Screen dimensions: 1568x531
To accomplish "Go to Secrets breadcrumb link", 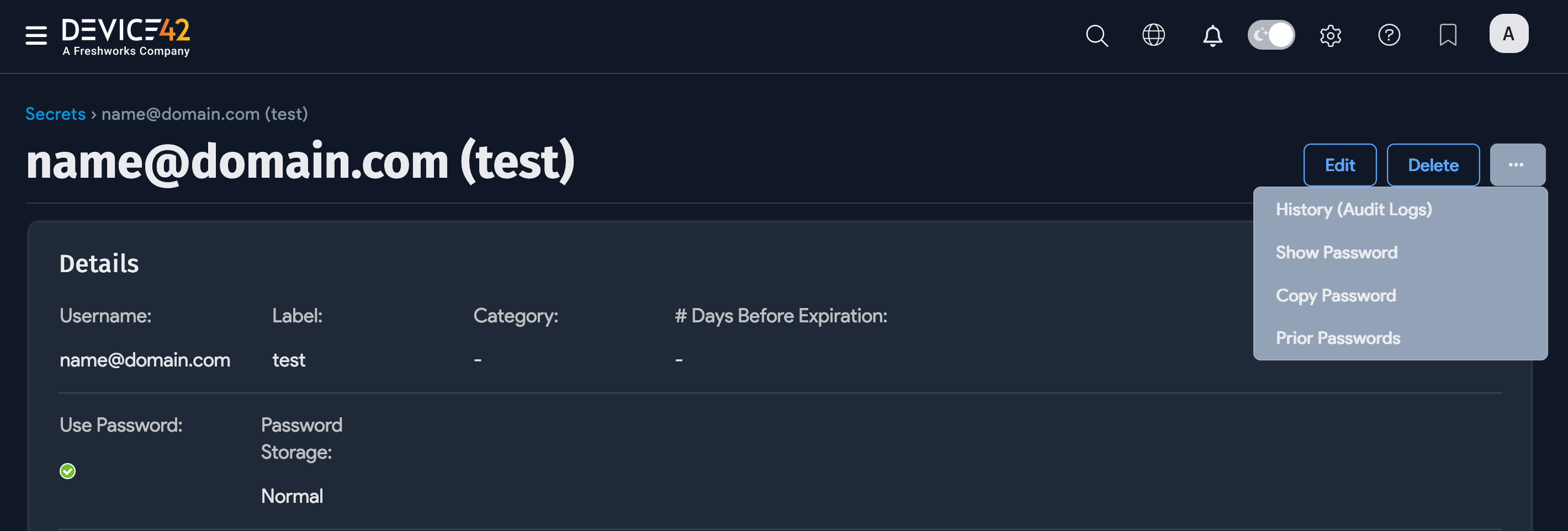I will pyautogui.click(x=55, y=114).
